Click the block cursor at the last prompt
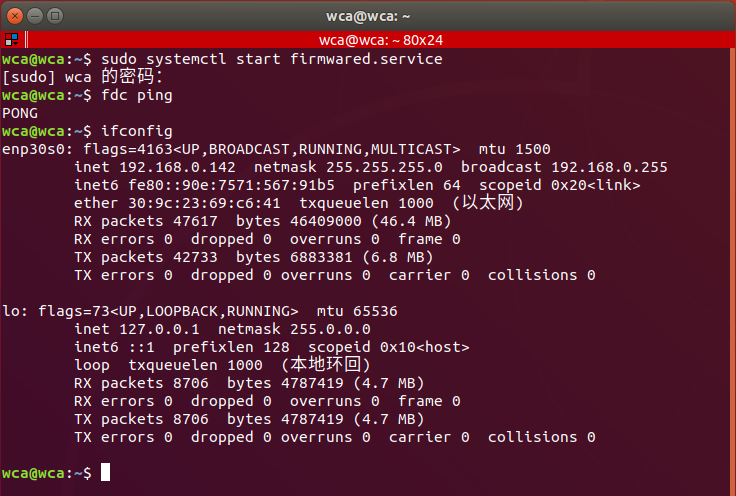The width and height of the screenshot is (736, 496). pos(105,473)
